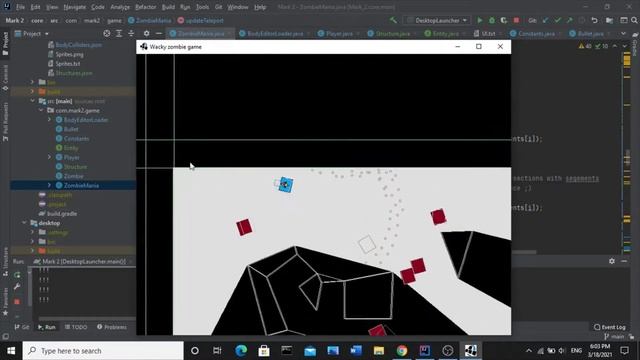This screenshot has height=360, width=640.
Task: Open Project panel settings gear
Action: [147, 33]
